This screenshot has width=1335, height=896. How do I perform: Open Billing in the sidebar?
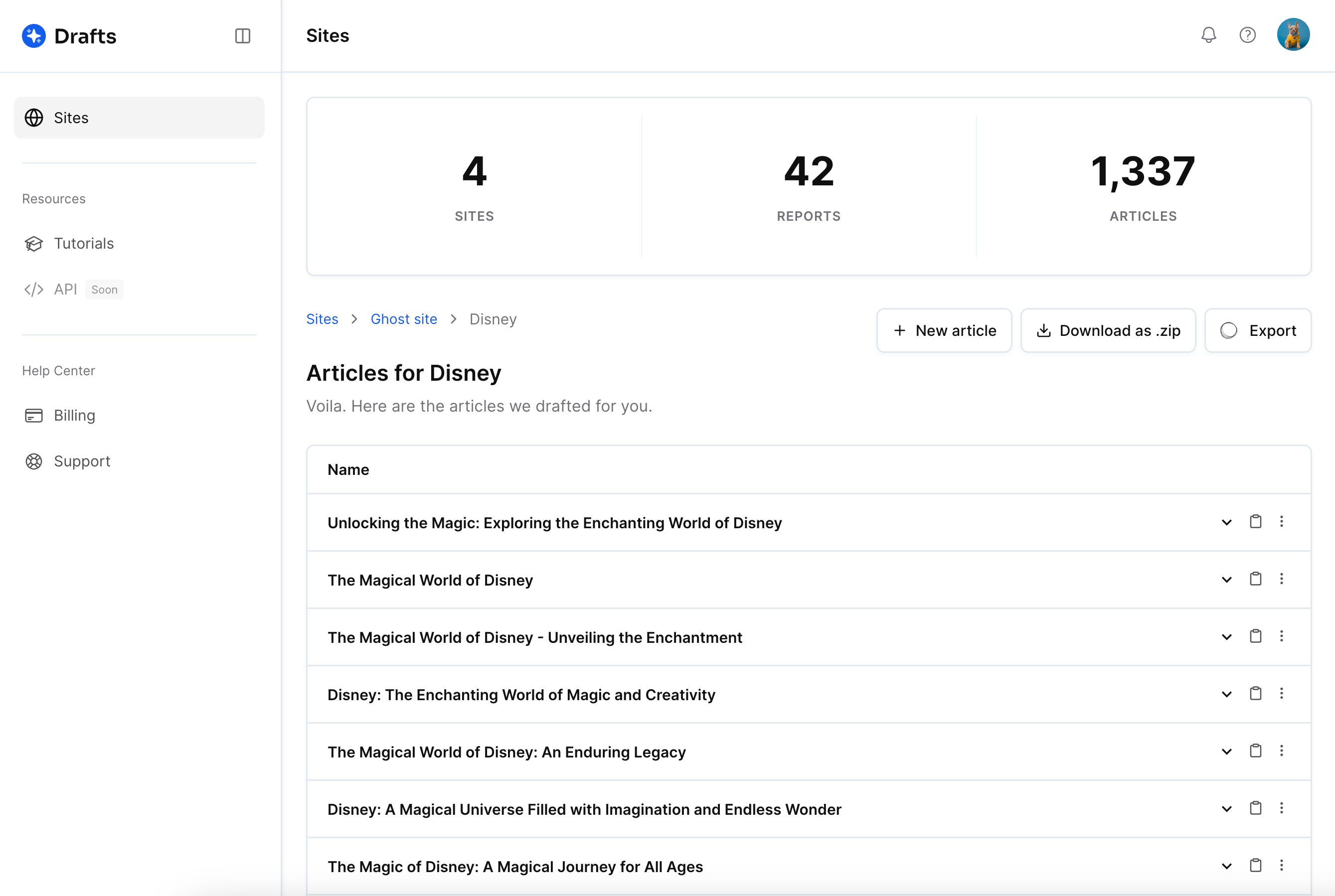(59, 416)
